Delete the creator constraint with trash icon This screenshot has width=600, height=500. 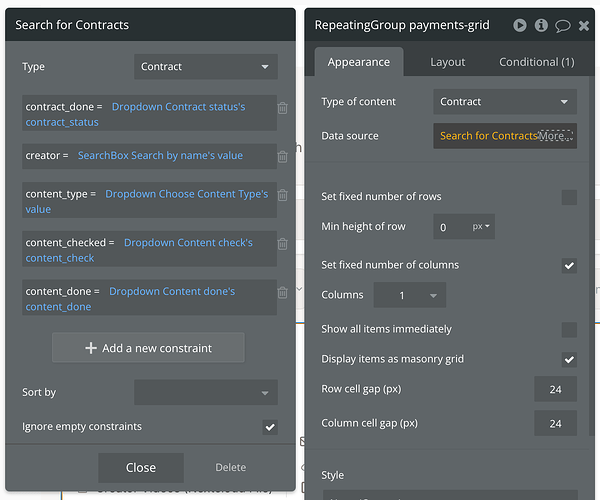tap(283, 156)
